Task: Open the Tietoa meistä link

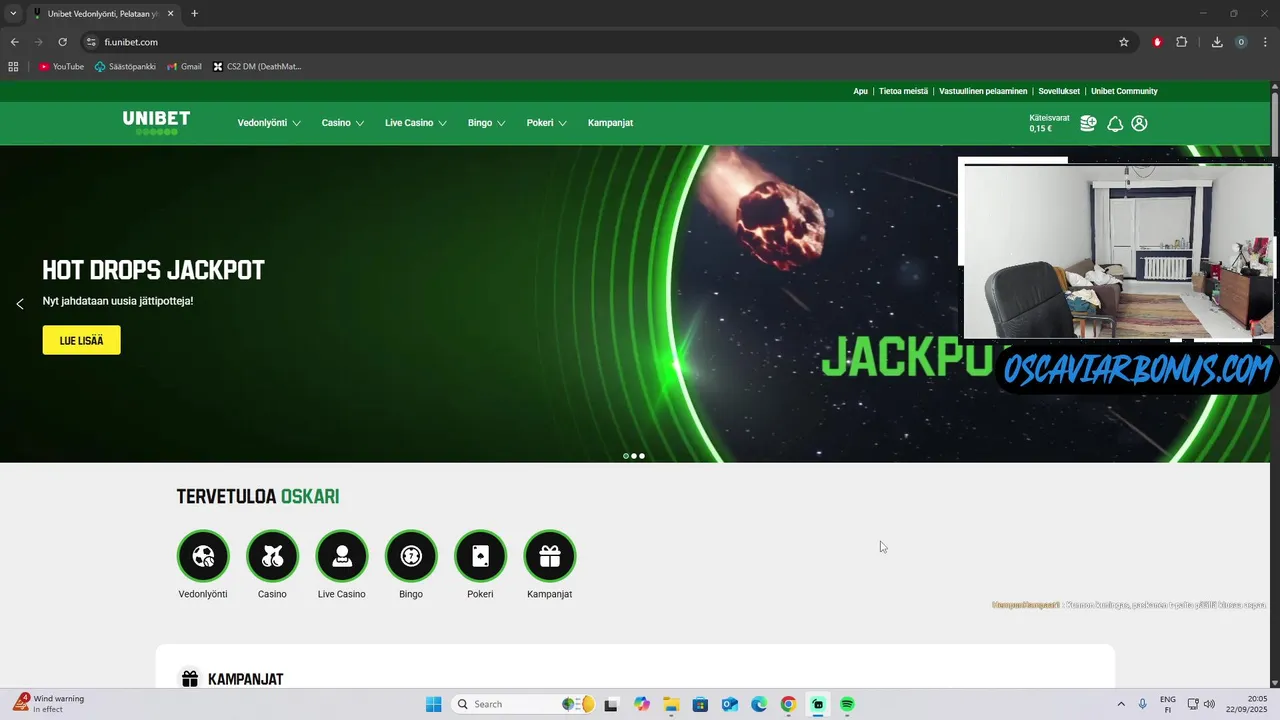Action: [903, 91]
